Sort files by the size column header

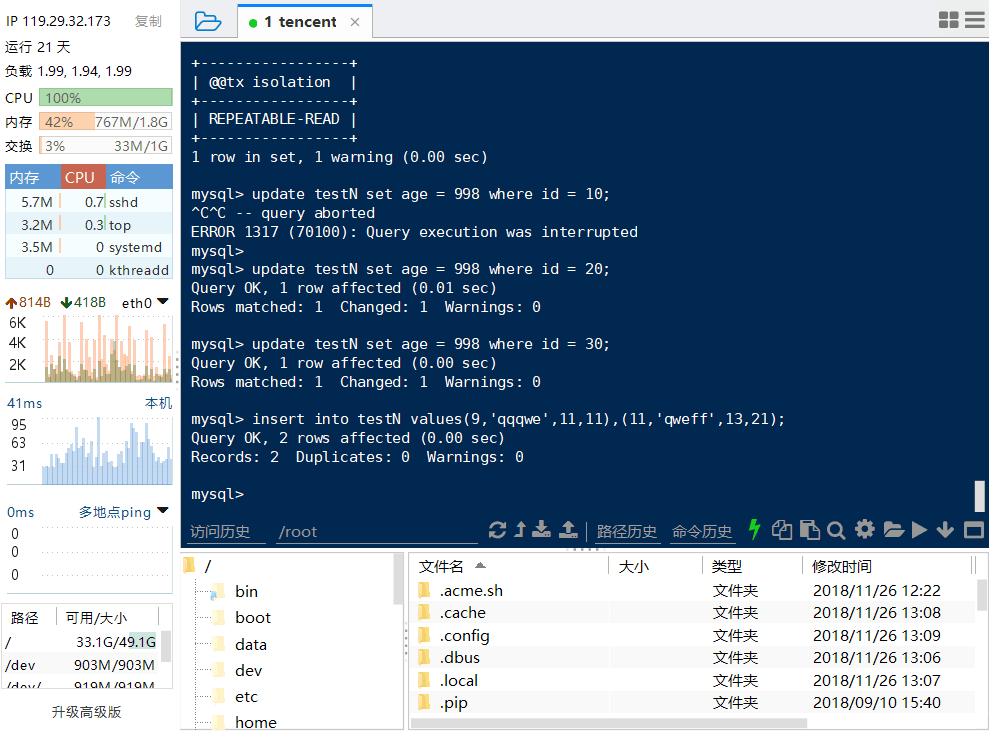point(655,566)
